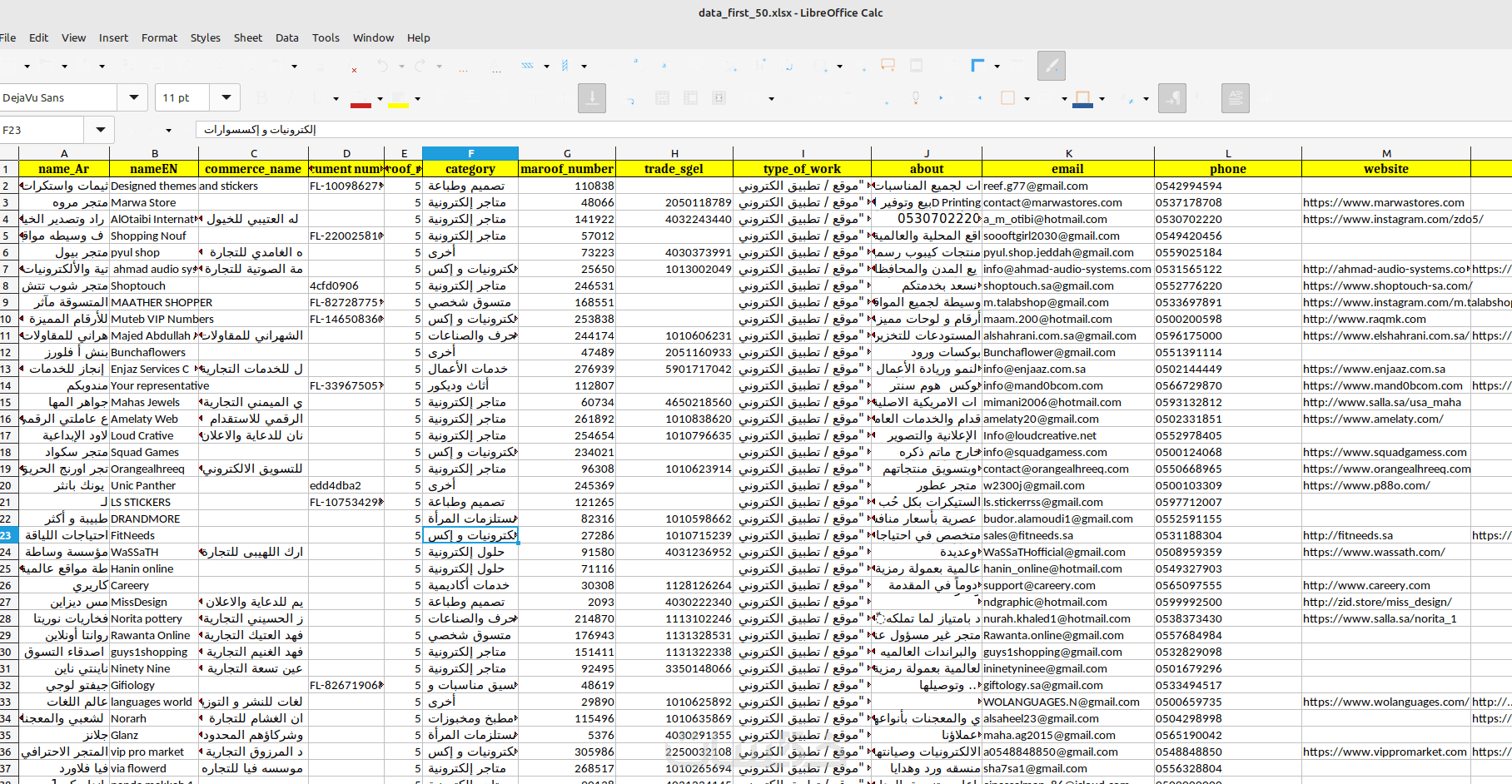This screenshot has height=784, width=1512.
Task: Expand the Name Box dropdown
Action: click(x=100, y=130)
